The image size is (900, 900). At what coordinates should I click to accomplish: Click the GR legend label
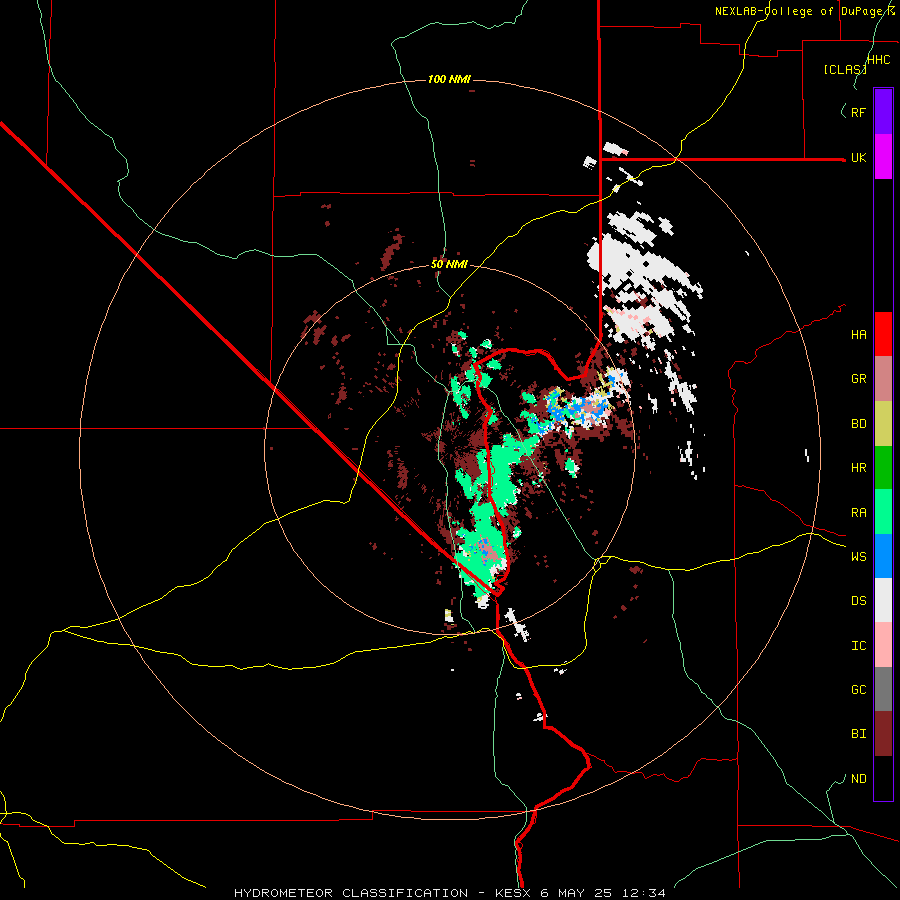[x=858, y=379]
